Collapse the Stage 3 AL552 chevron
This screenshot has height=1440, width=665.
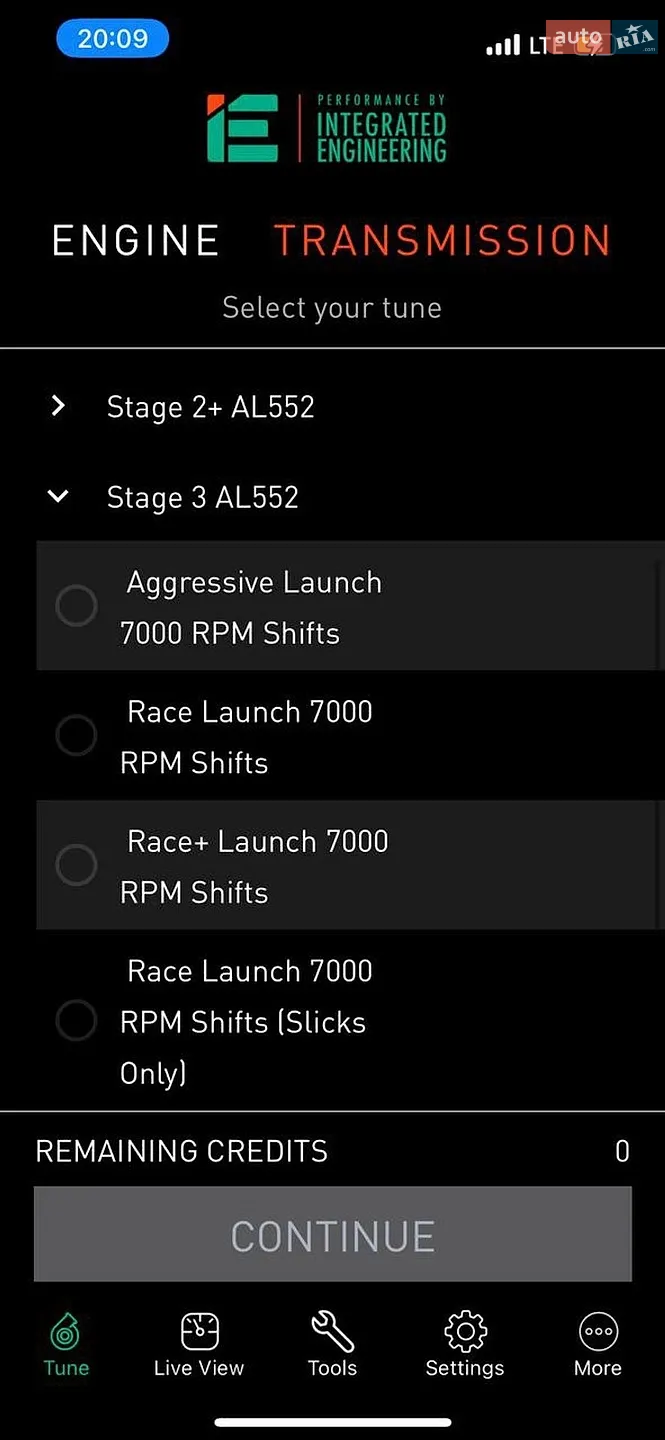click(x=58, y=496)
